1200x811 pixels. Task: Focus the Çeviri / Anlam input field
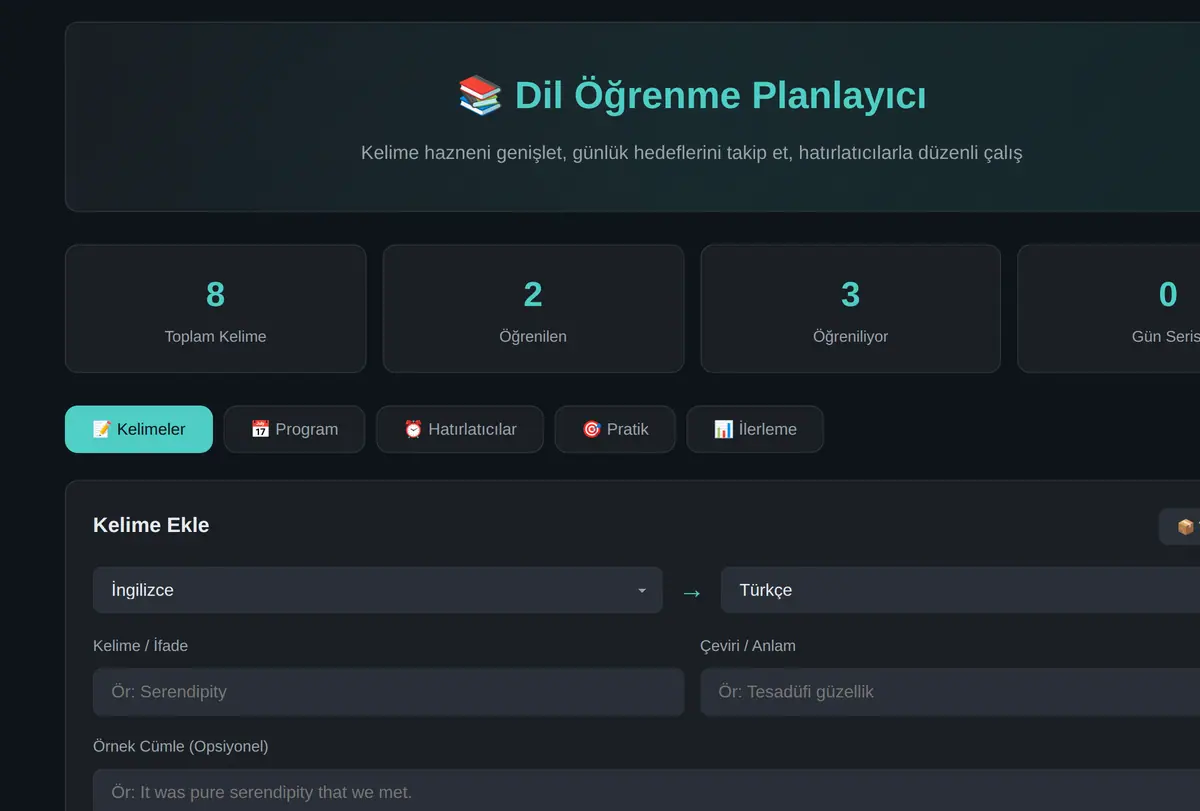coord(950,692)
